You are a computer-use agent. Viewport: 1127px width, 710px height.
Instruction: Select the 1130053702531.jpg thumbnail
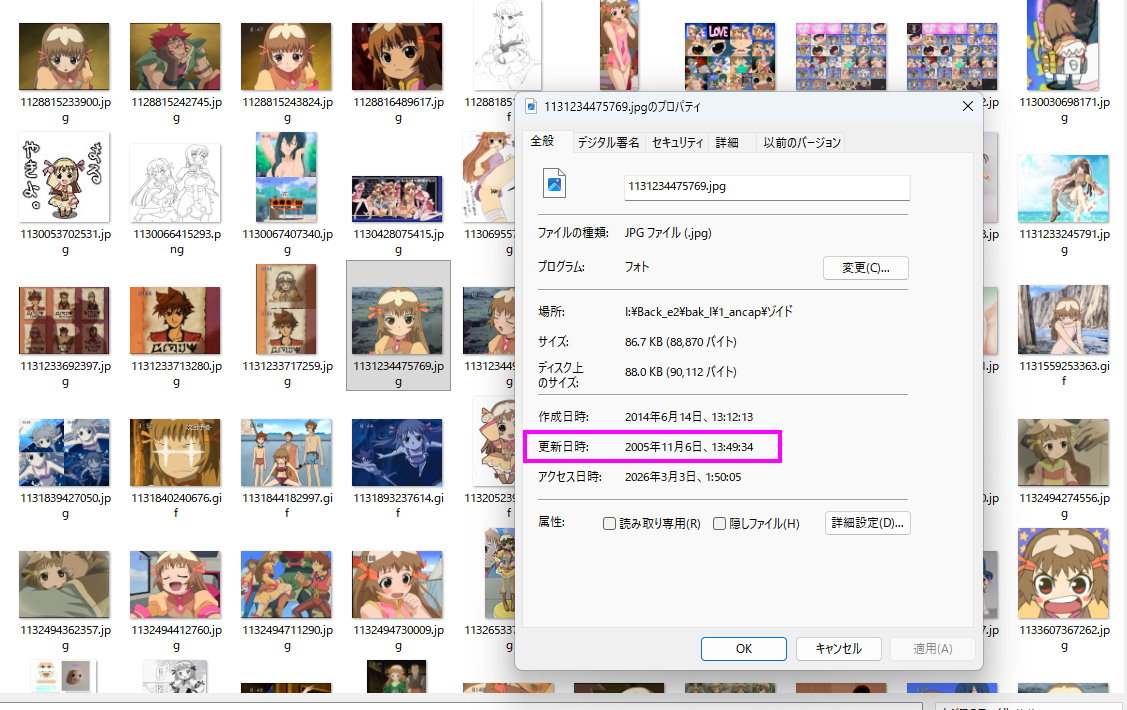pos(65,178)
